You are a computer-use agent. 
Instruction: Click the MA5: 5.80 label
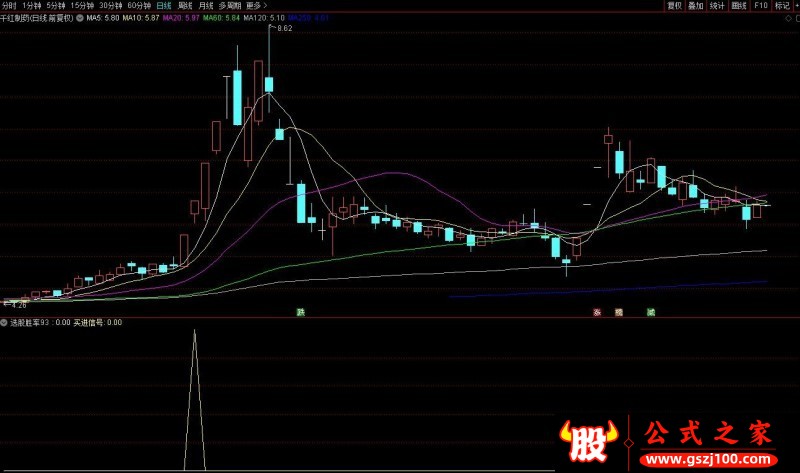[103, 18]
